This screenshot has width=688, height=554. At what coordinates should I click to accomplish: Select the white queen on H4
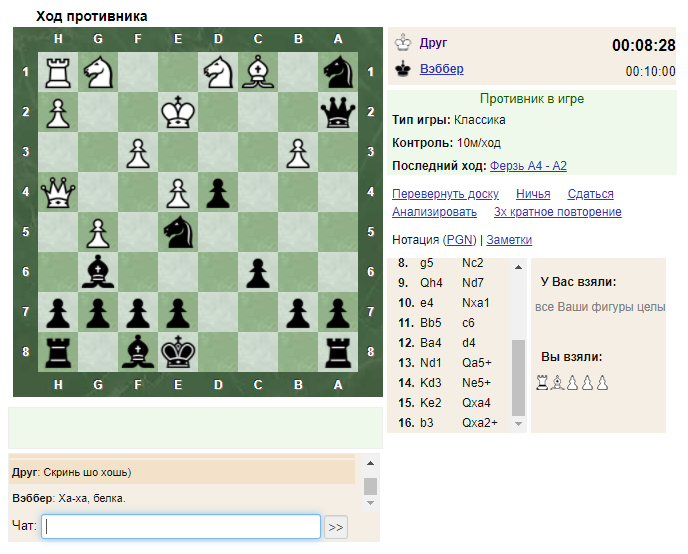pos(58,191)
